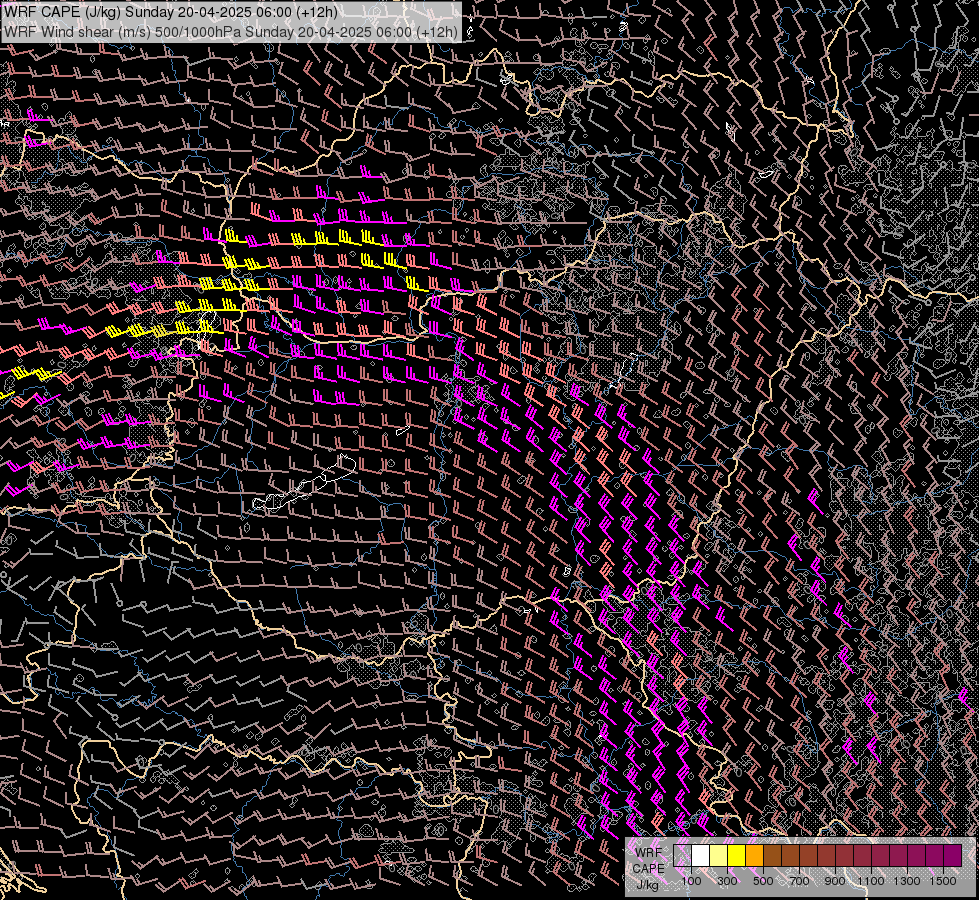
Task: Select the bright yellow legend swatch
Action: tap(737, 855)
